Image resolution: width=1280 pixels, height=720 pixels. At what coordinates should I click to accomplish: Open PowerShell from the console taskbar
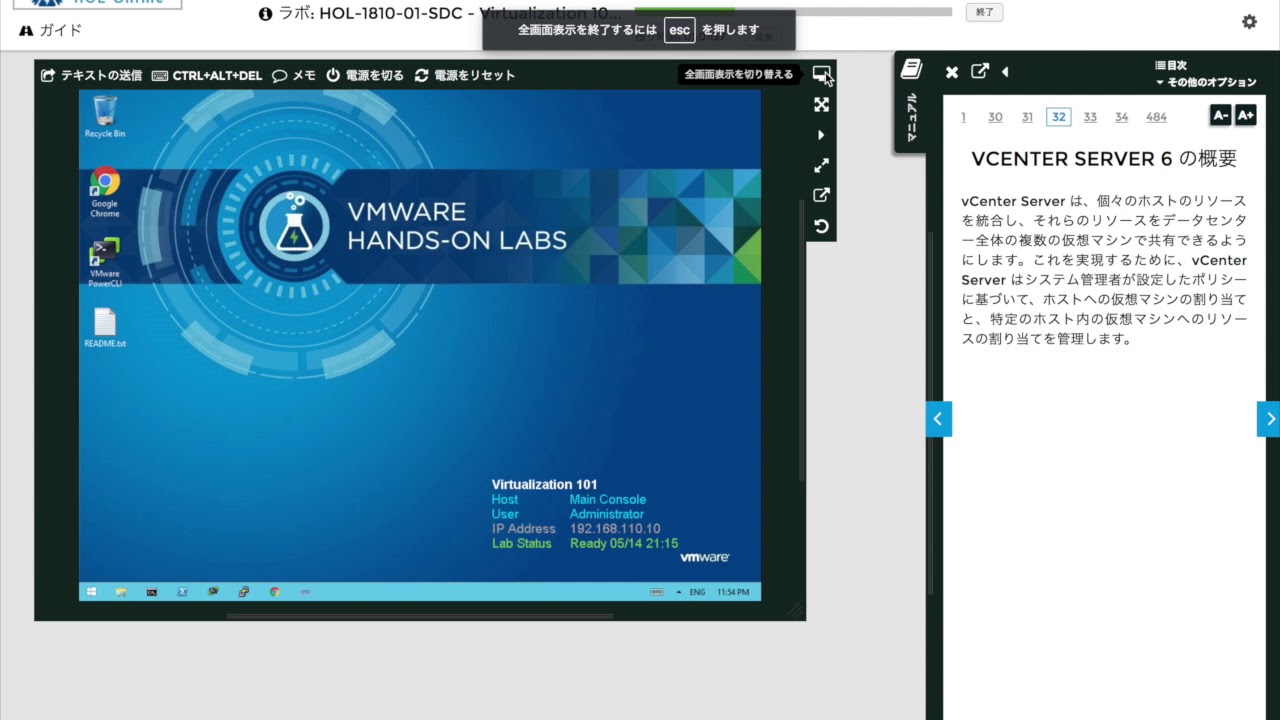(182, 592)
